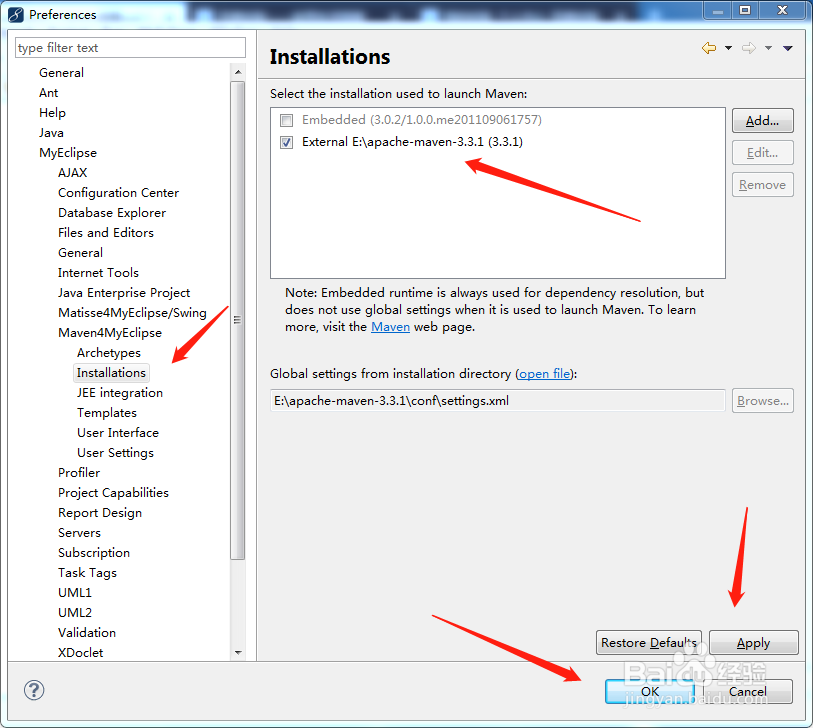Screen dimensions: 813x728
Task: Click the help question mark icon
Action: coord(34,690)
